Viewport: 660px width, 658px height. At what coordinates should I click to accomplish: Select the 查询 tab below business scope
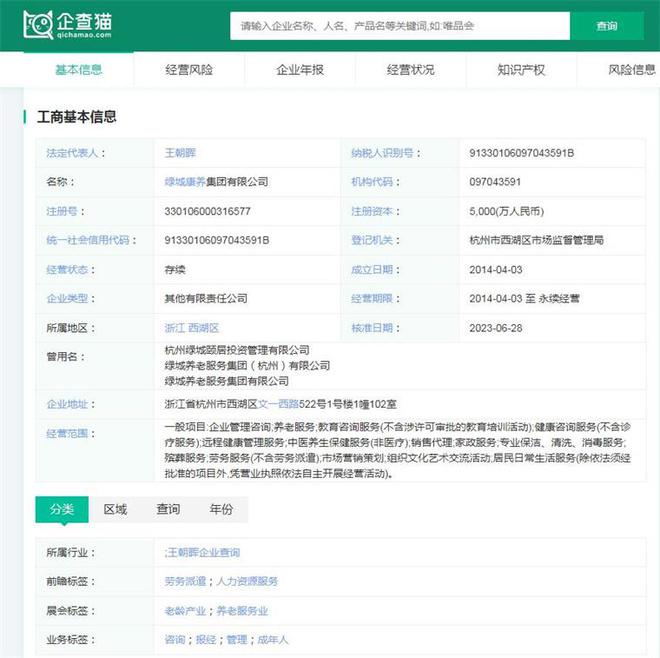click(168, 509)
